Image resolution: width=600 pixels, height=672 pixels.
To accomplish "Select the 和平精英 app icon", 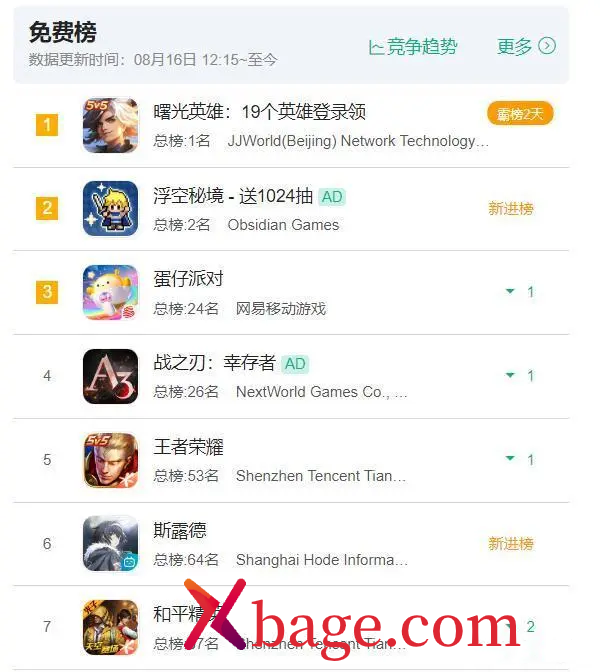I will [x=110, y=627].
